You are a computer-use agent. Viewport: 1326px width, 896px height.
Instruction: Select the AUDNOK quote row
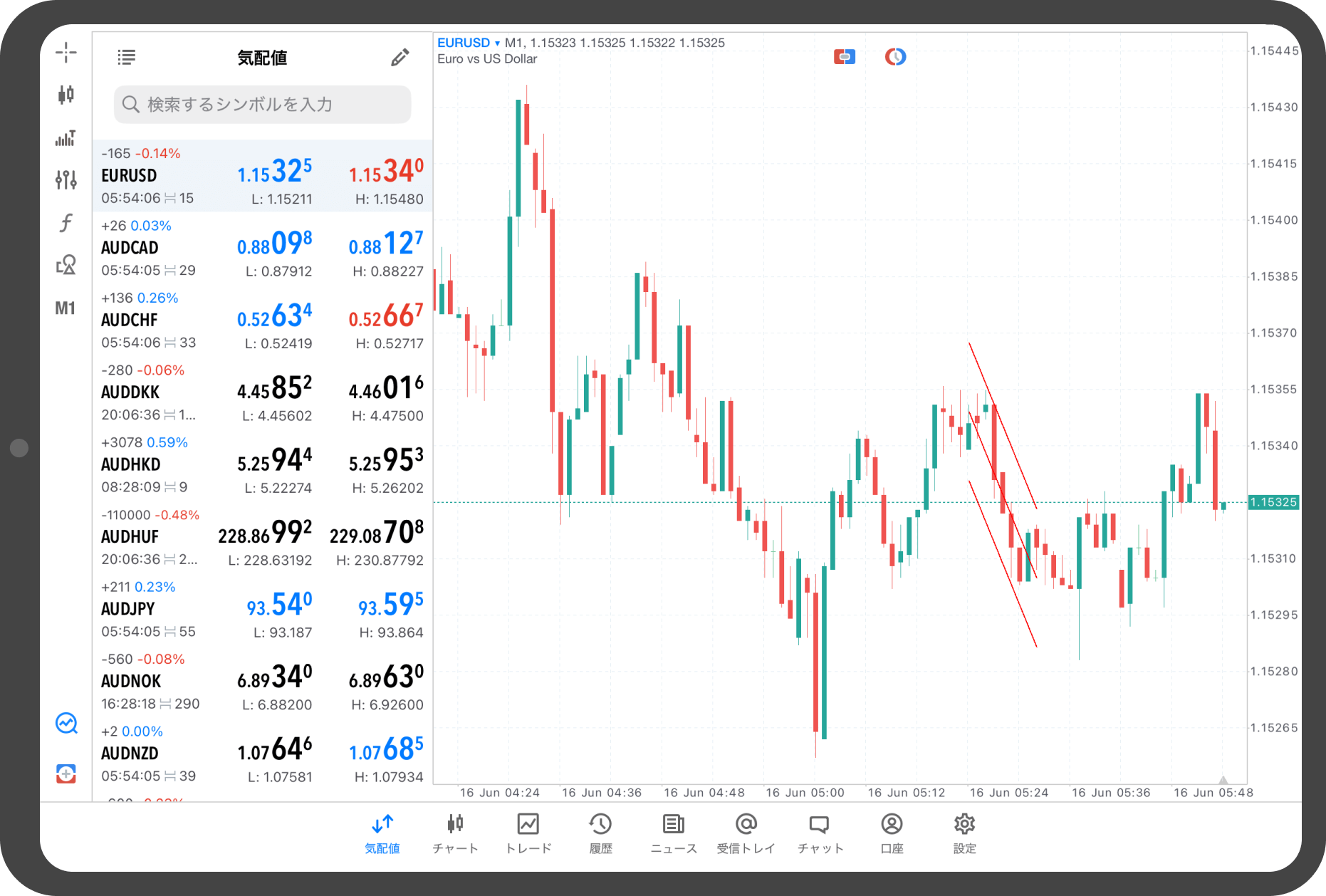point(262,681)
